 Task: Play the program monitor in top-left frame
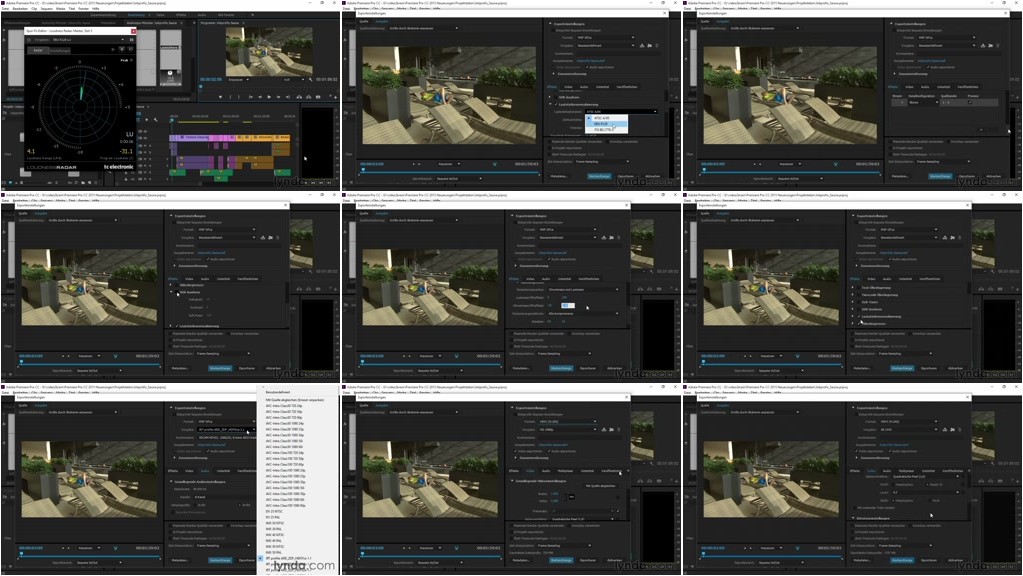[x=269, y=97]
